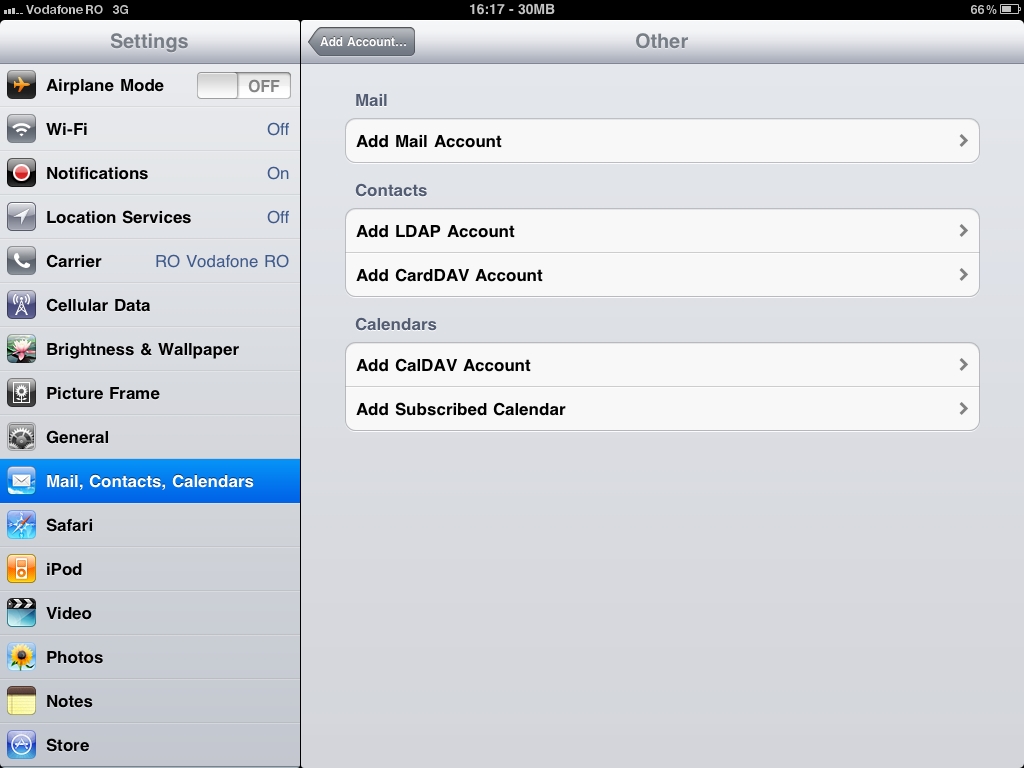Open iPod settings
Image resolution: width=1024 pixels, height=768 pixels.
click(x=150, y=569)
